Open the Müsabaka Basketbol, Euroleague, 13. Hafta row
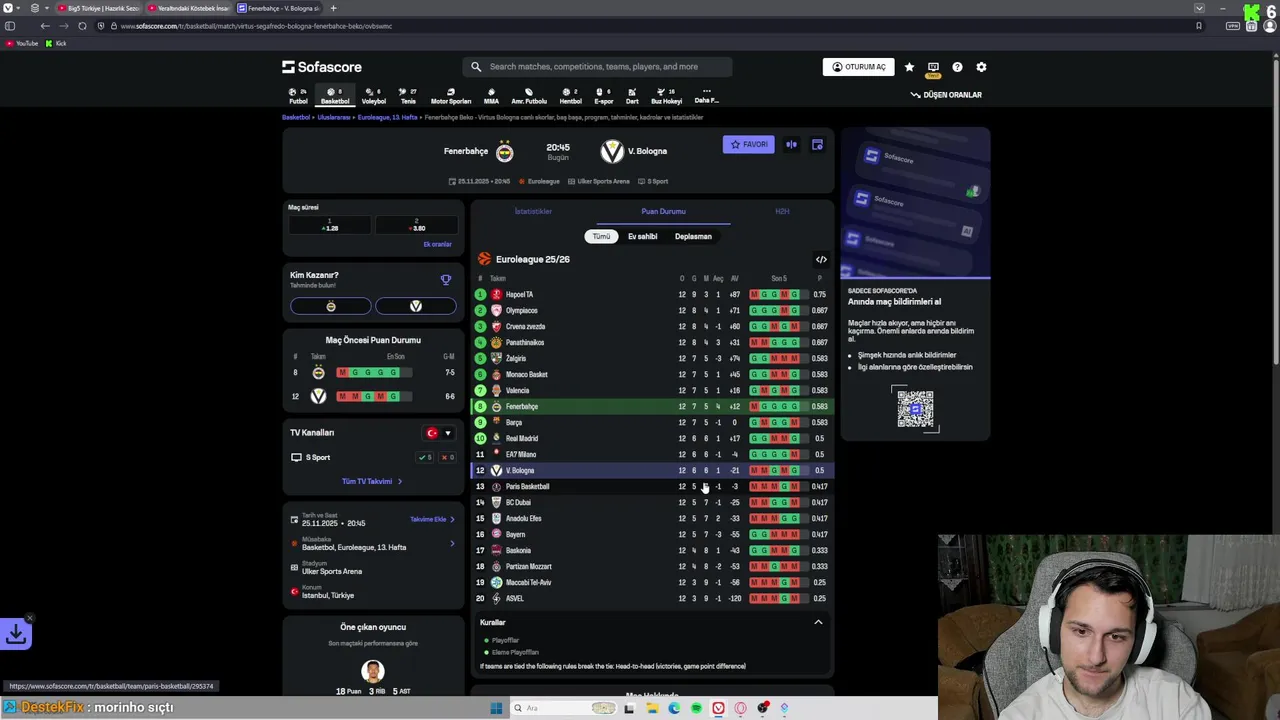 tap(373, 544)
